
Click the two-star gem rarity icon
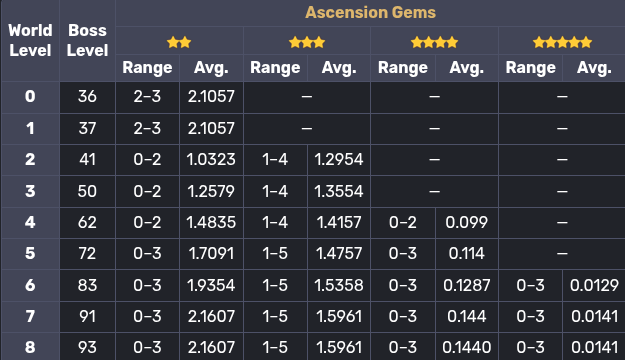tap(179, 42)
